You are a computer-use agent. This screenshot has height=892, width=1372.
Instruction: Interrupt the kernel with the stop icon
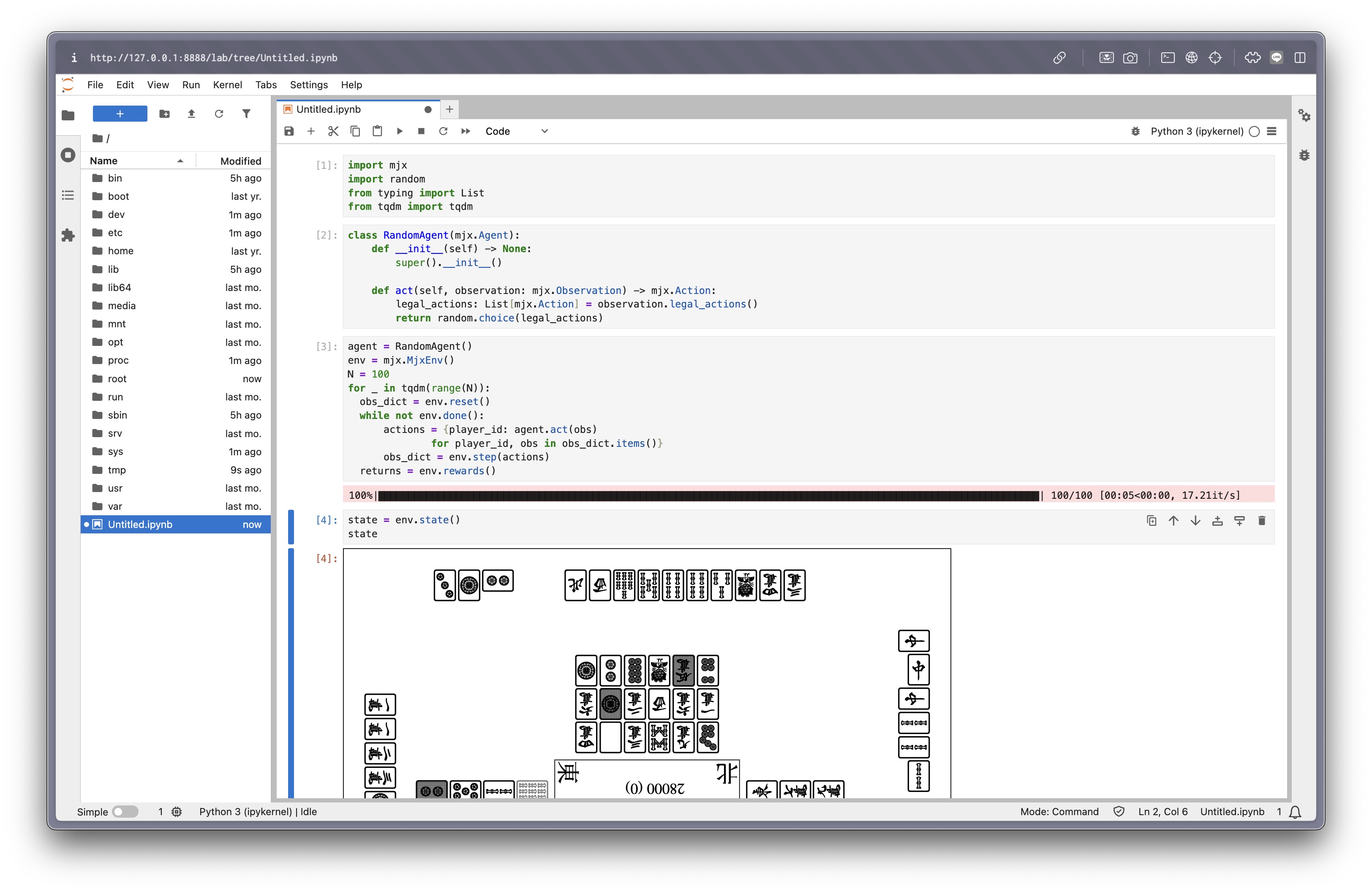(422, 131)
